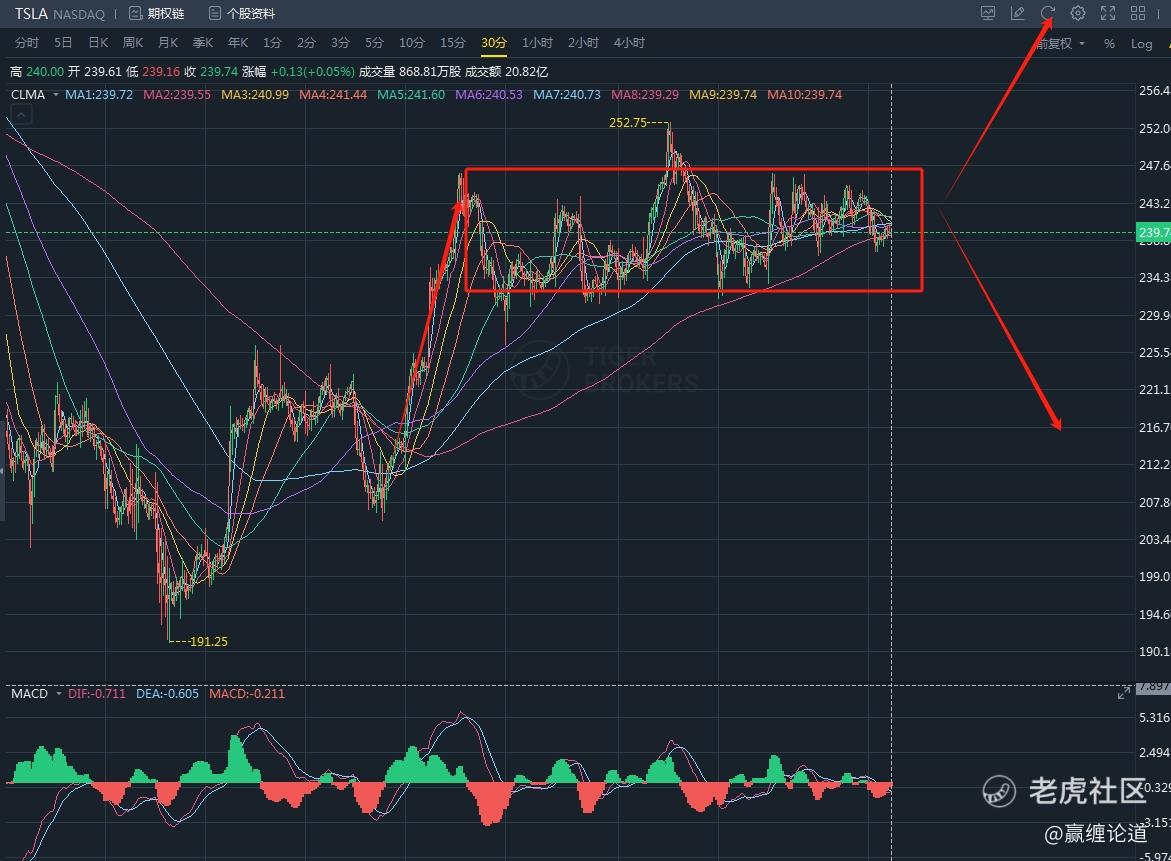Viewport: 1171px width, 861px height.
Task: Click the MA6:240.53 legend entry
Action: click(x=488, y=95)
